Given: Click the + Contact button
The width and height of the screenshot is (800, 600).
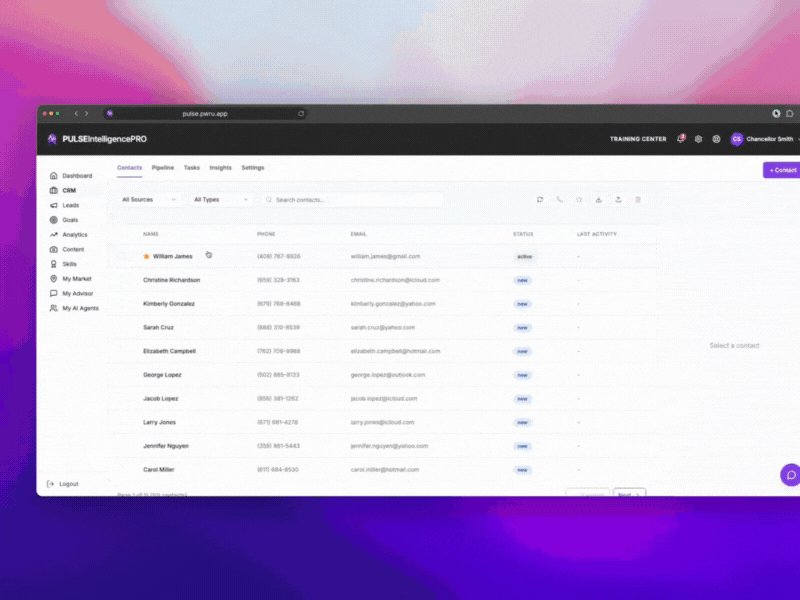Looking at the screenshot, I should coord(781,170).
